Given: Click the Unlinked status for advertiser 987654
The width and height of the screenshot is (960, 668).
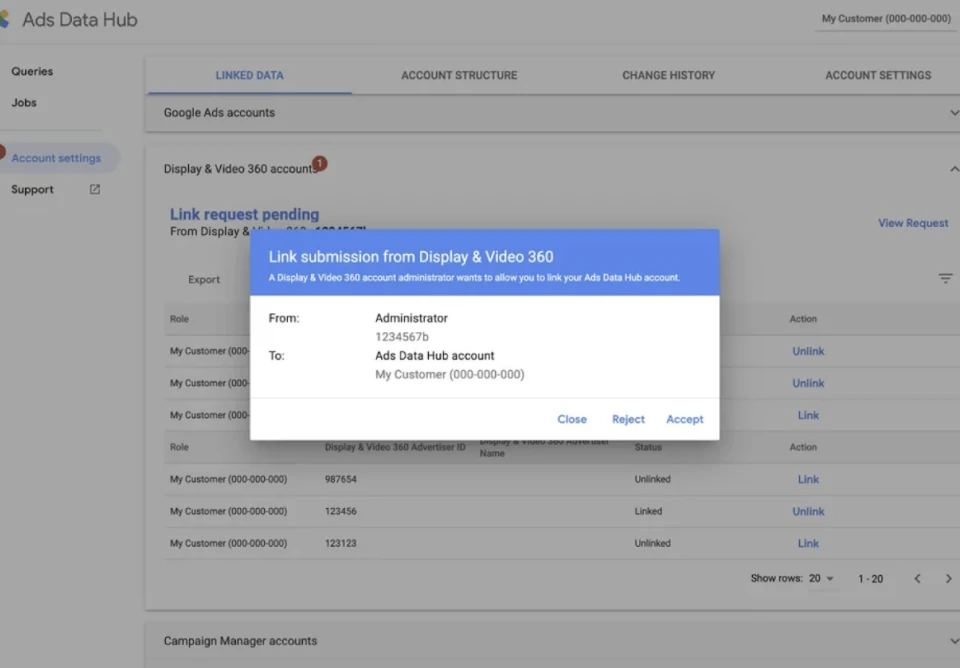Looking at the screenshot, I should (653, 479).
